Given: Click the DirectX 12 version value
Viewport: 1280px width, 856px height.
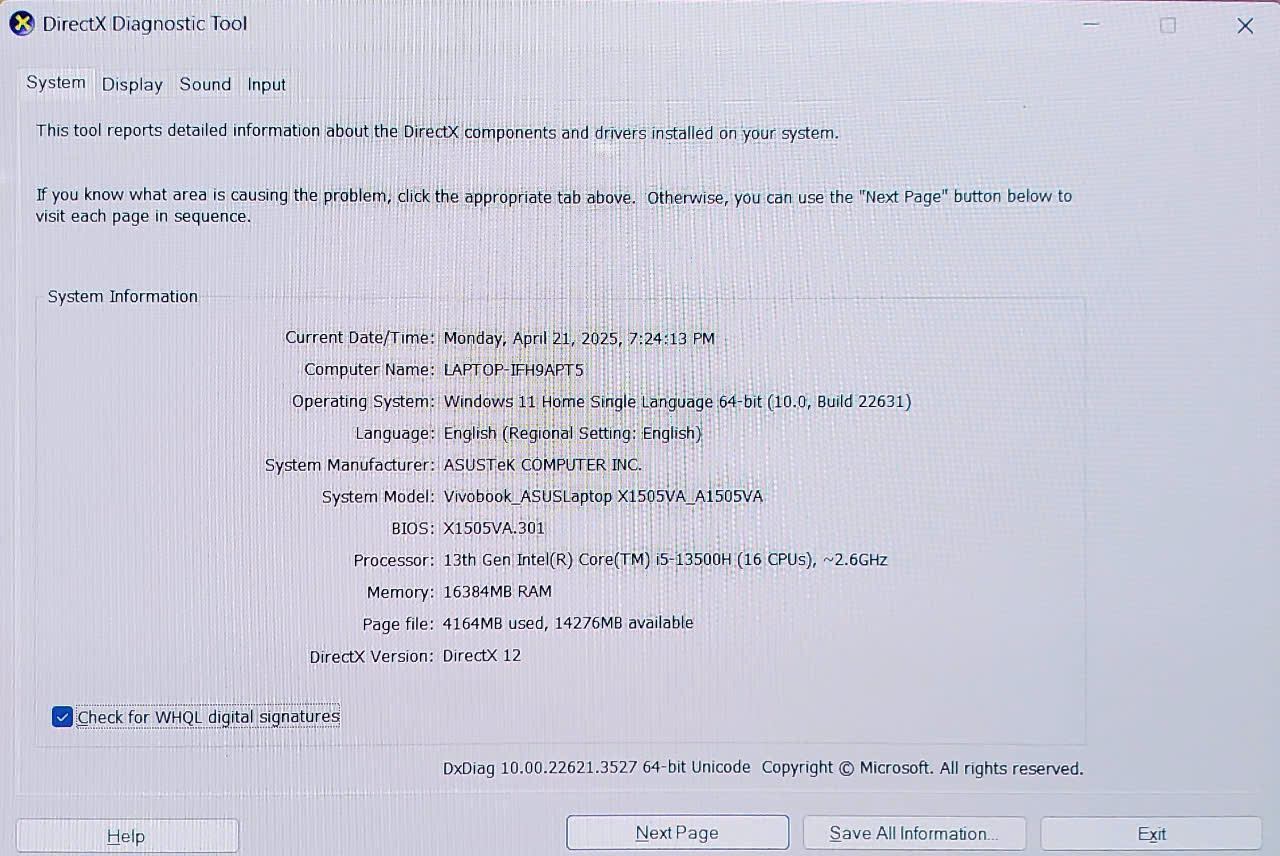Looking at the screenshot, I should (x=482, y=656).
